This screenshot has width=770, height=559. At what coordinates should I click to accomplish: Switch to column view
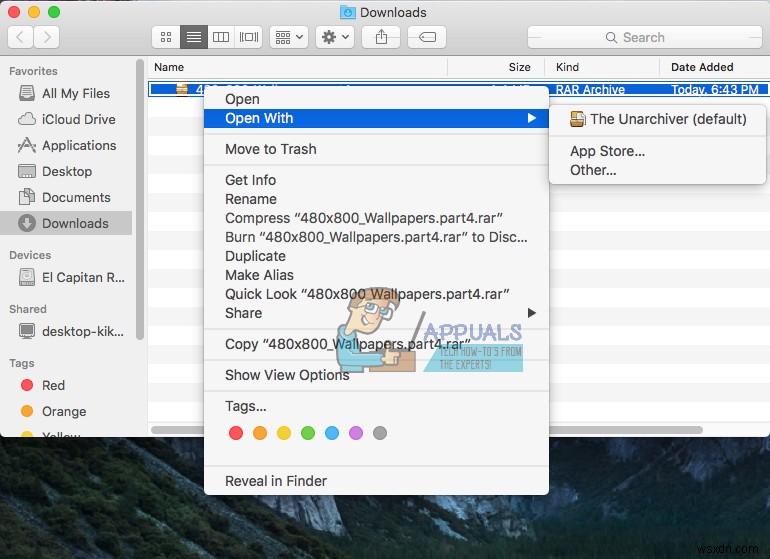point(221,37)
